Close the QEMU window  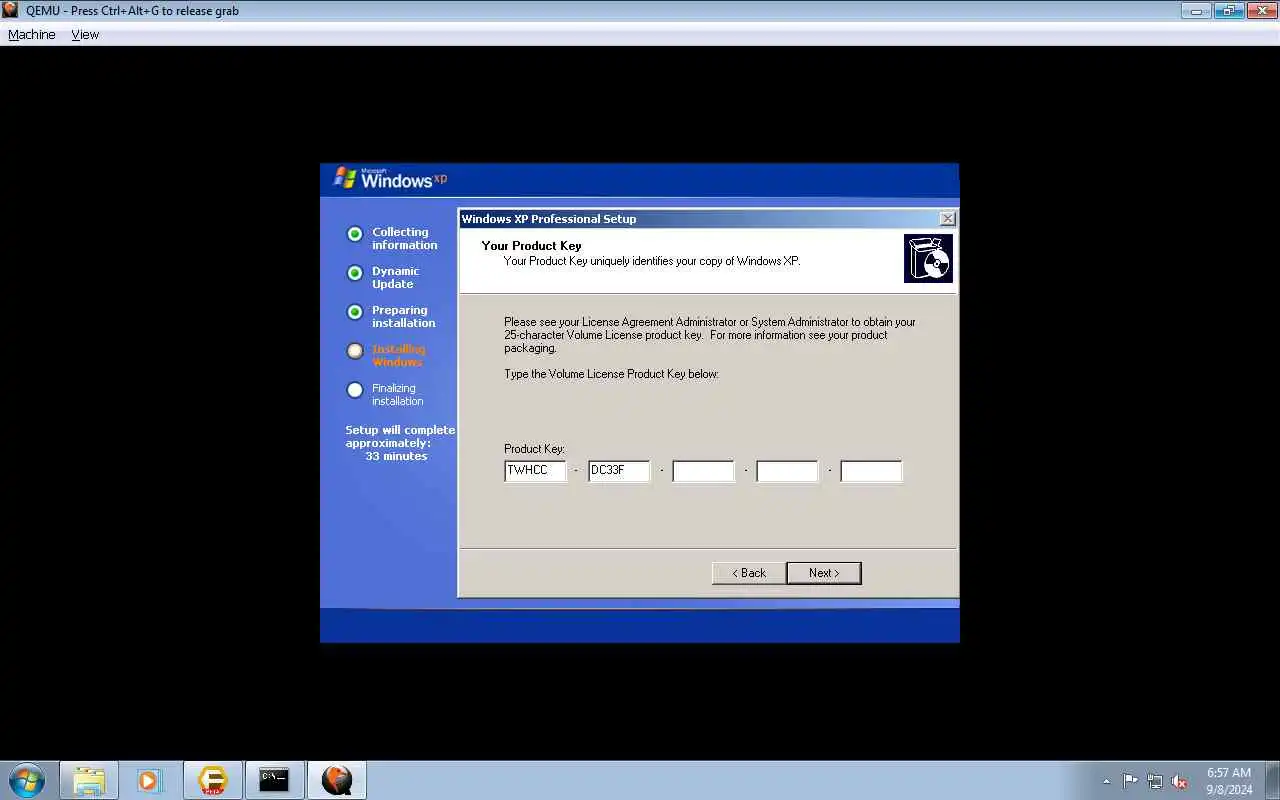[1260, 11]
